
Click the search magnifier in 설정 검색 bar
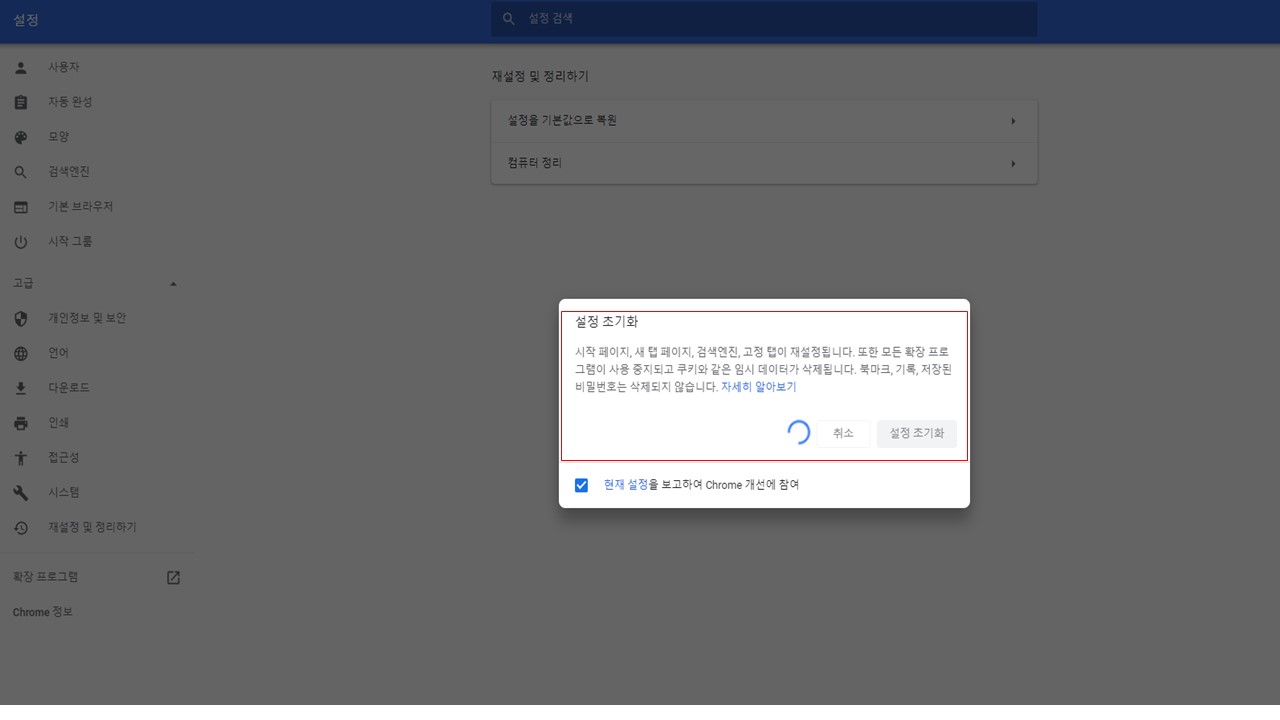[509, 19]
